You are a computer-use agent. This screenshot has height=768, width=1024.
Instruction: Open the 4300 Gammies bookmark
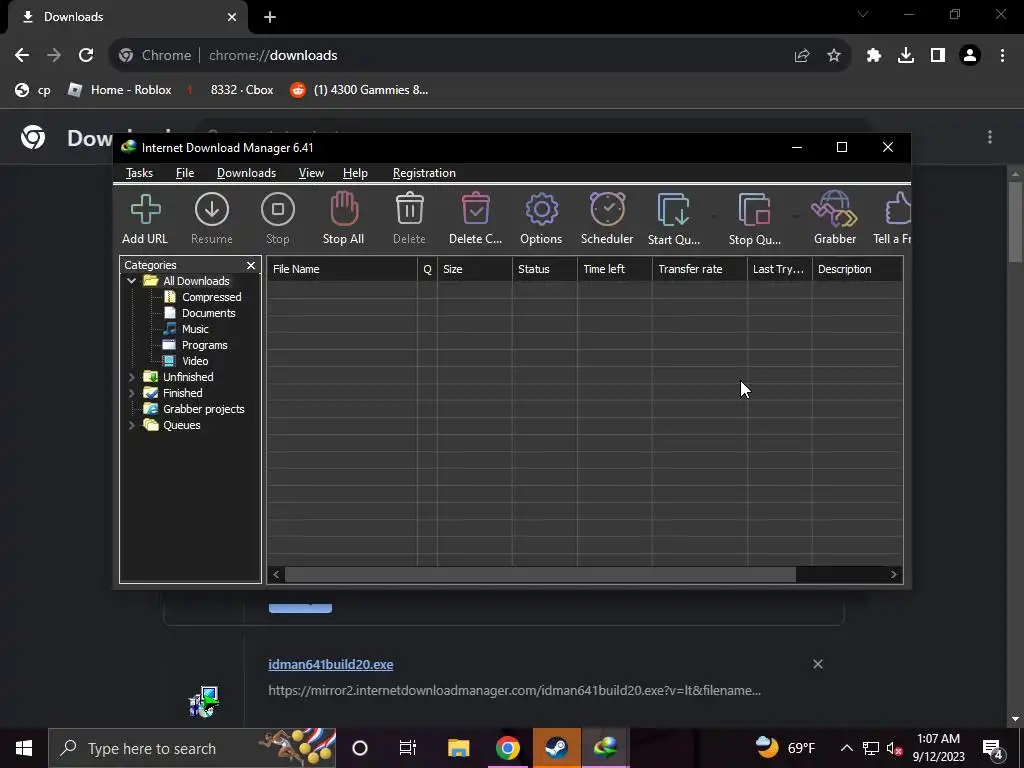click(x=359, y=90)
